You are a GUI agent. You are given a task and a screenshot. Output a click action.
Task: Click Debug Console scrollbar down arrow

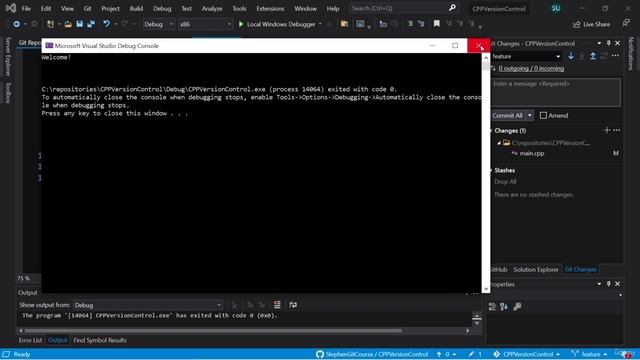point(486,289)
